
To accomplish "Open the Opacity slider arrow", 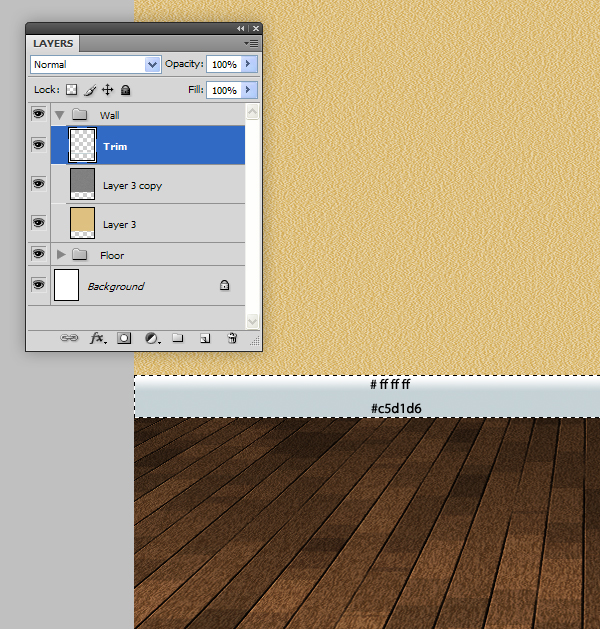I will (249, 64).
